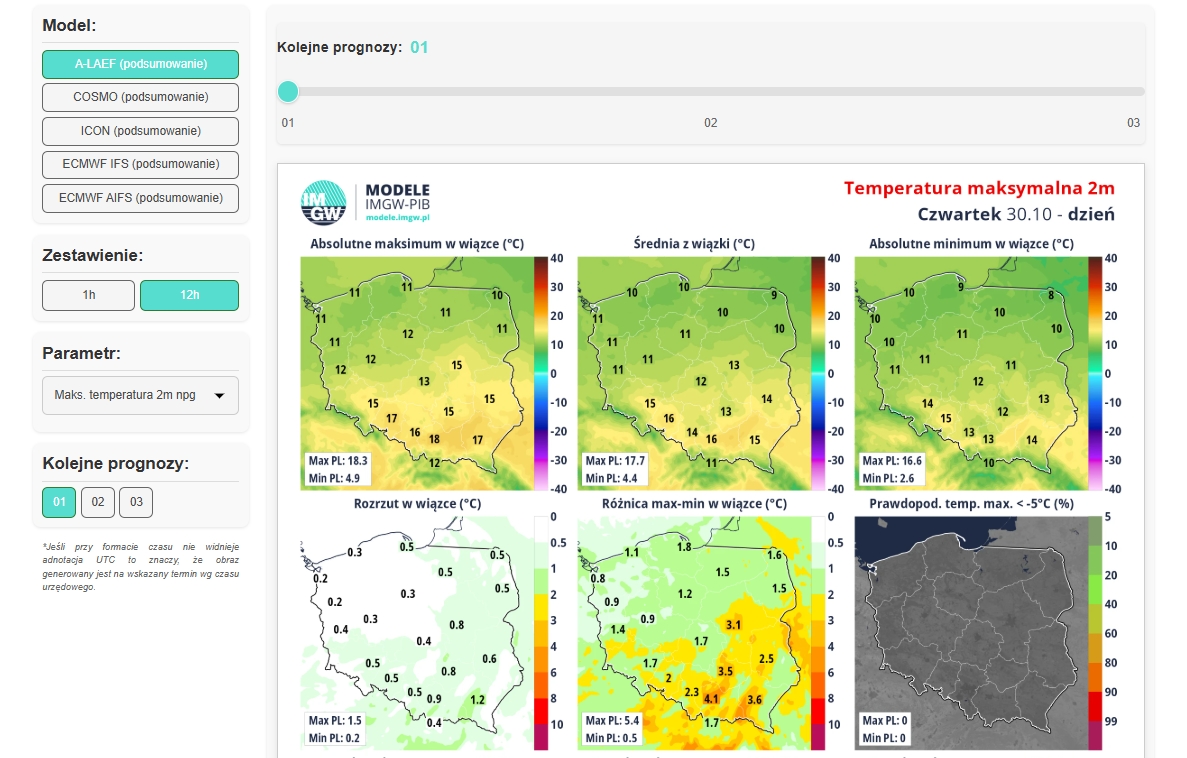Switch Zestawienie to 1h
1187x758 pixels.
(88, 295)
